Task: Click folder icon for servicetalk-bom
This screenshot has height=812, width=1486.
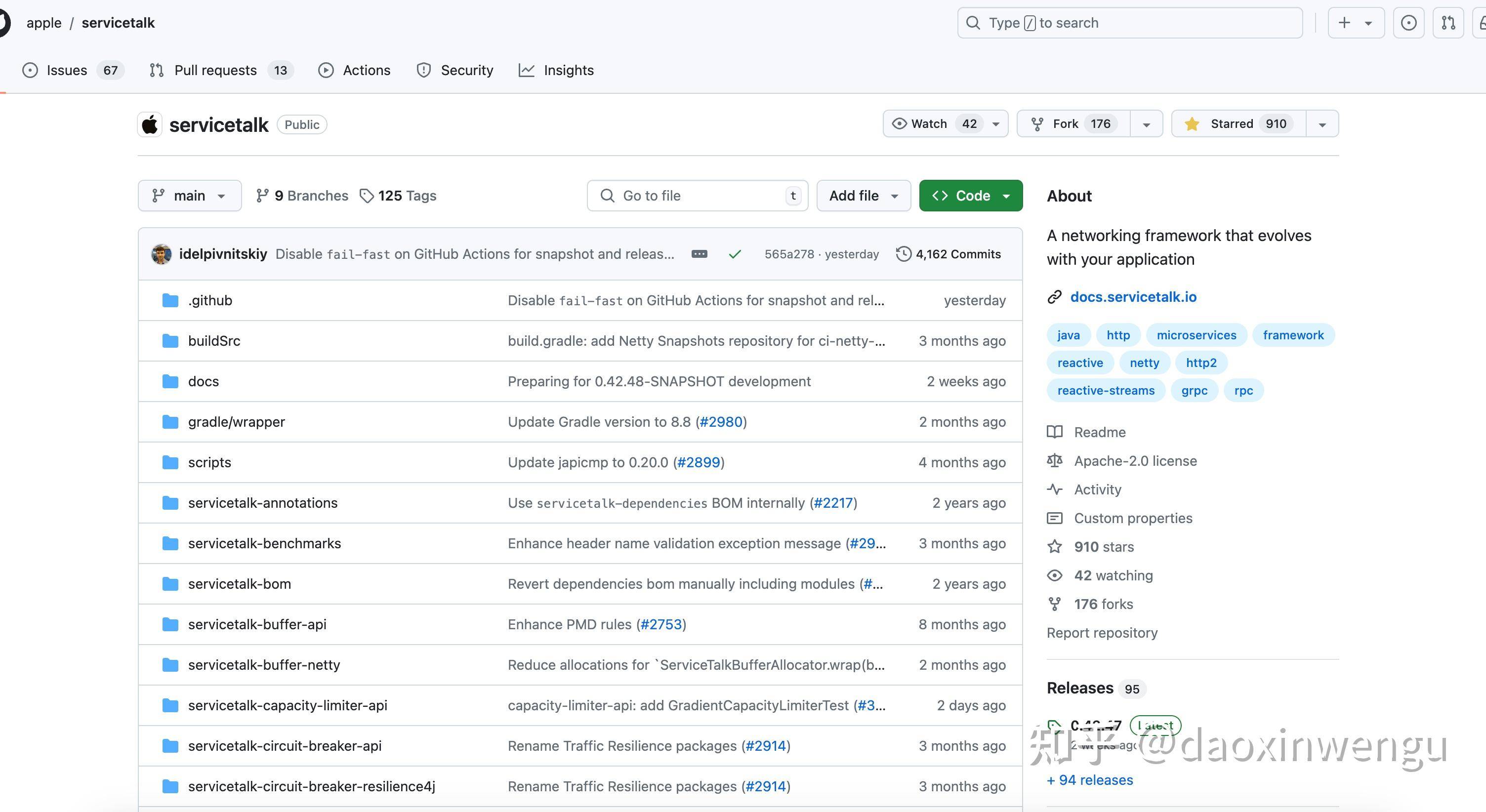Action: [x=170, y=584]
